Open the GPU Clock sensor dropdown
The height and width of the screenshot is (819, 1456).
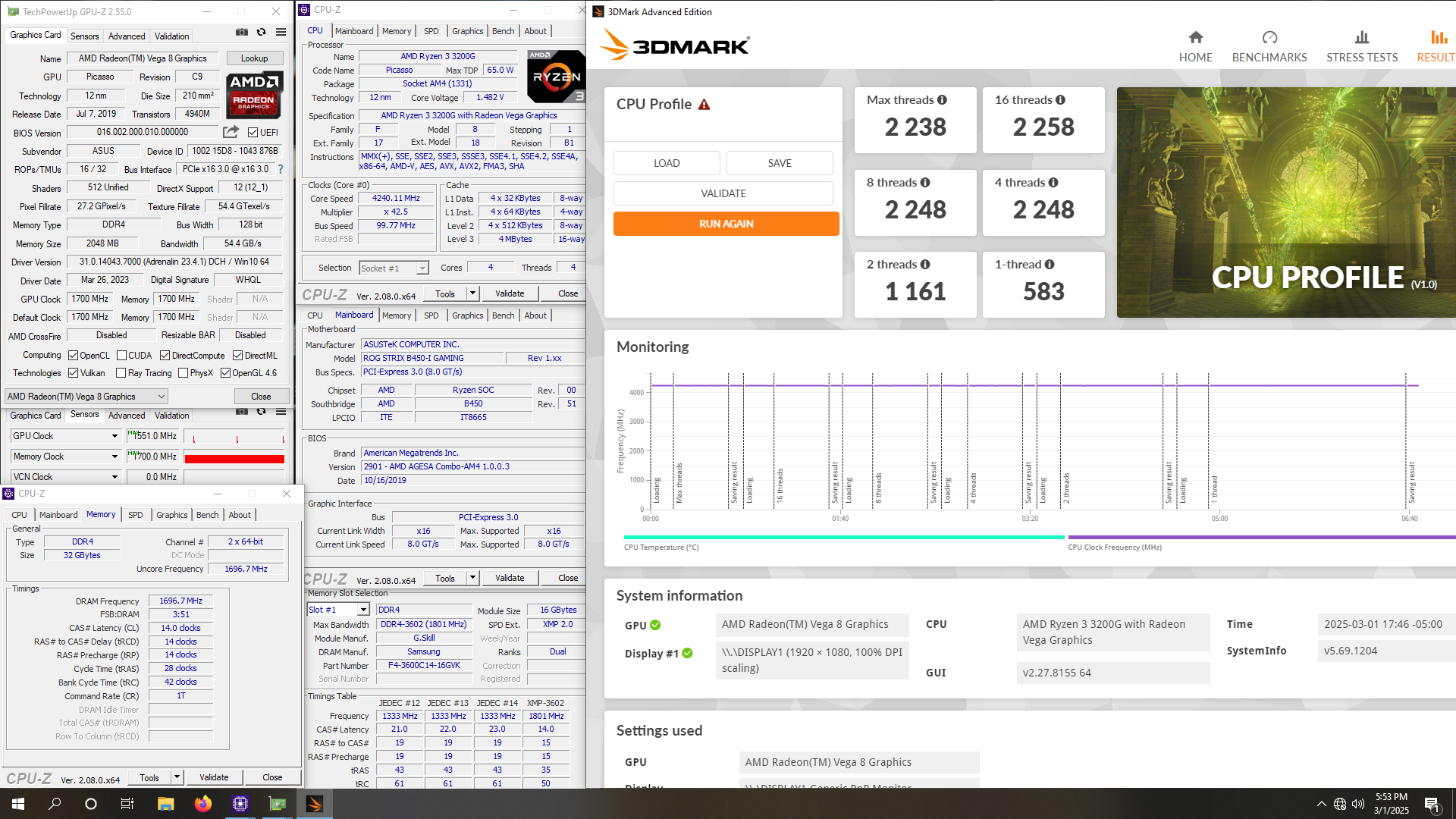[x=67, y=436]
